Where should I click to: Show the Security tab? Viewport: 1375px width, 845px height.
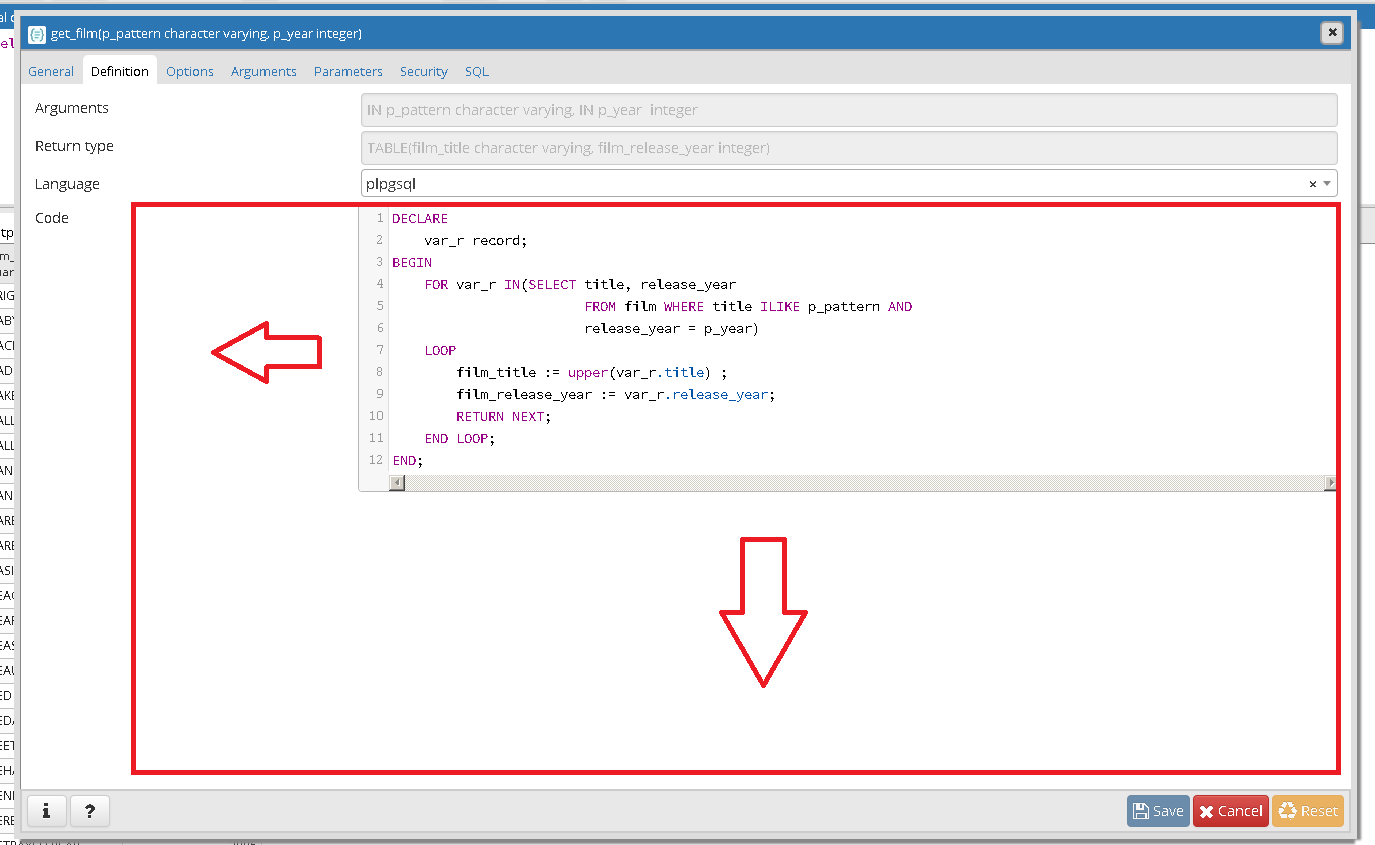point(424,71)
